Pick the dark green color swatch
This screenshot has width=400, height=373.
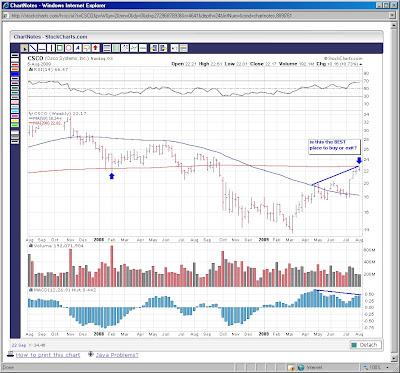click(x=15, y=88)
